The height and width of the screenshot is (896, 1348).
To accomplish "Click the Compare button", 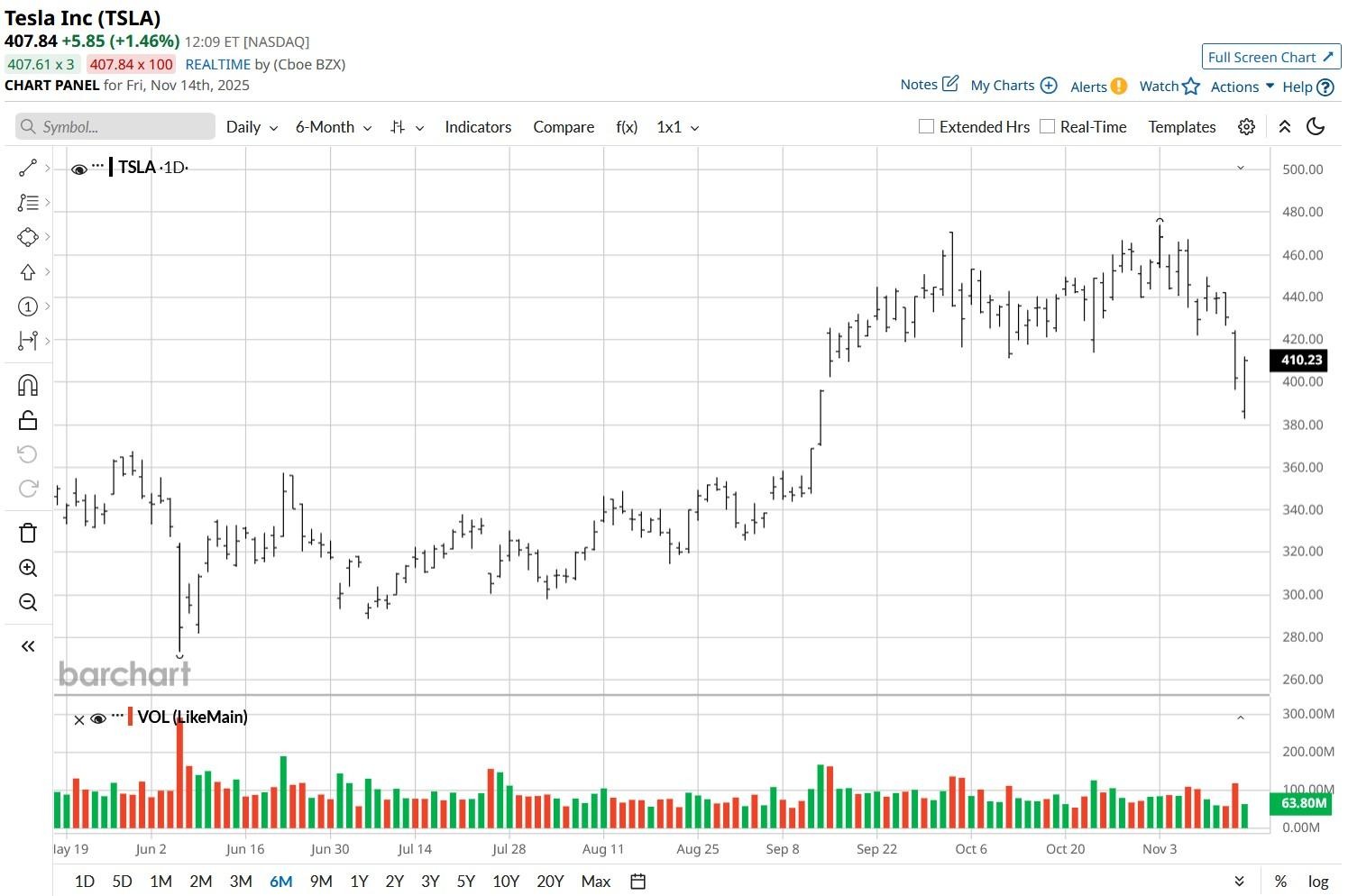I will coord(564,127).
